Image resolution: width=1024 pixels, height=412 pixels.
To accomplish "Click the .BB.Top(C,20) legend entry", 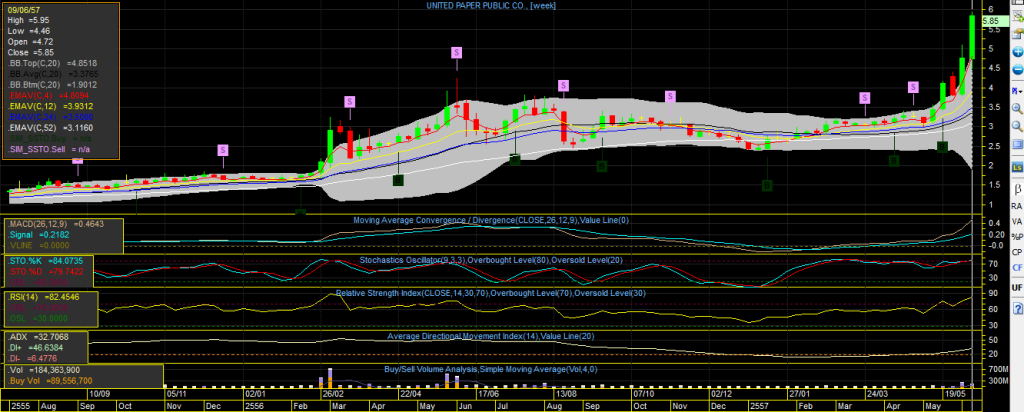I will click(52, 63).
